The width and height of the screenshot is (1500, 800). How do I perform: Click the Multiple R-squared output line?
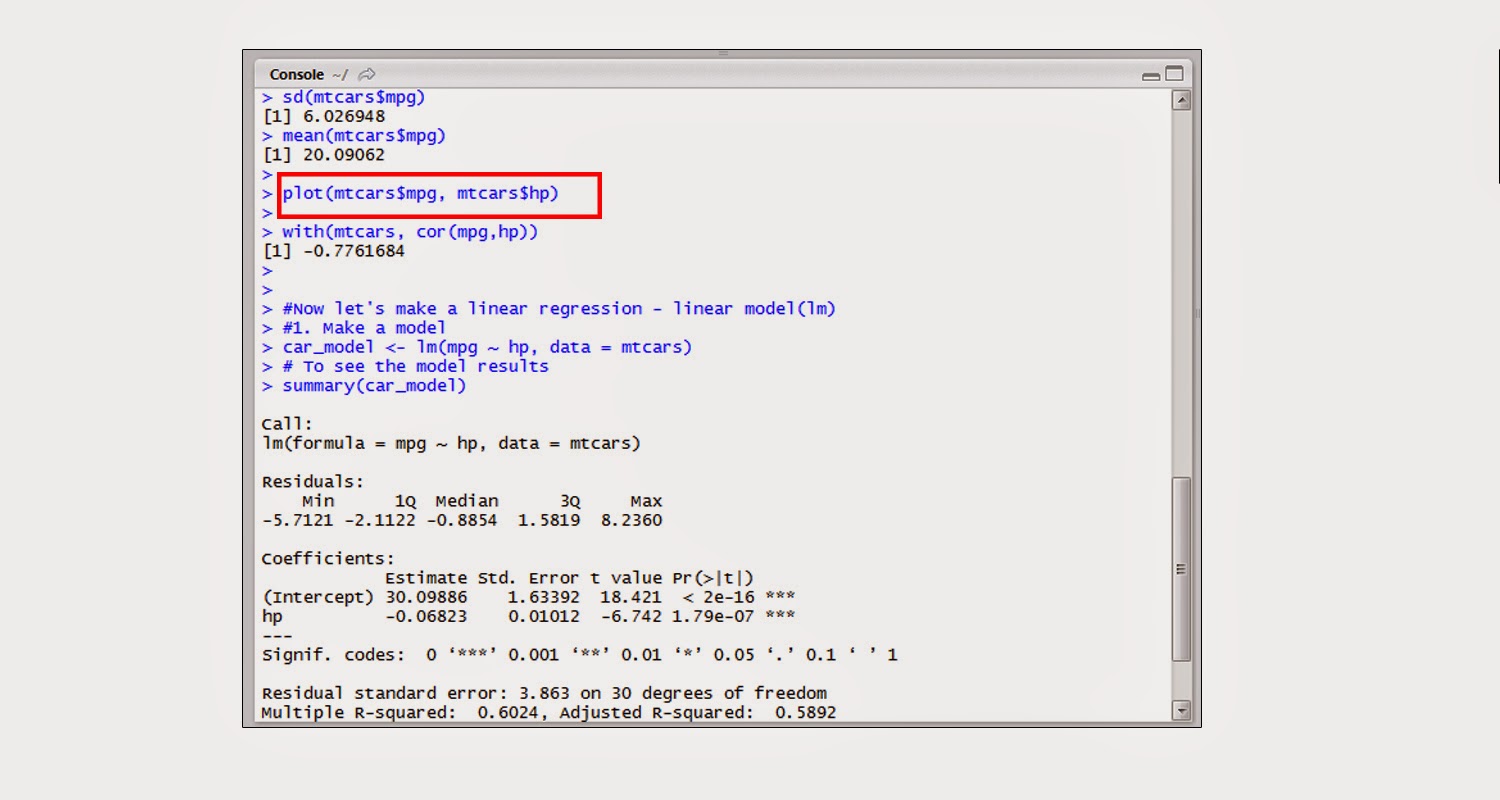549,712
